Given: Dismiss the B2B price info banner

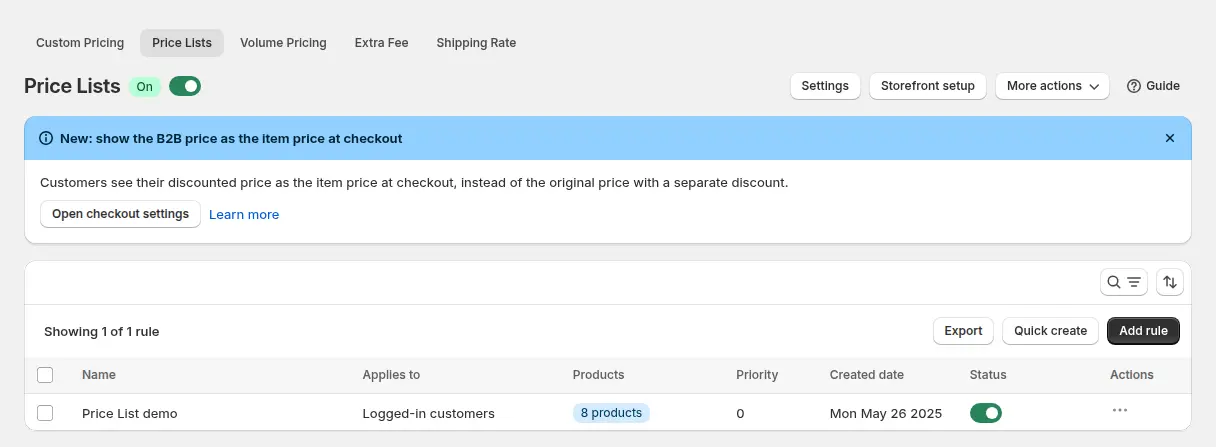Looking at the screenshot, I should coord(1169,138).
